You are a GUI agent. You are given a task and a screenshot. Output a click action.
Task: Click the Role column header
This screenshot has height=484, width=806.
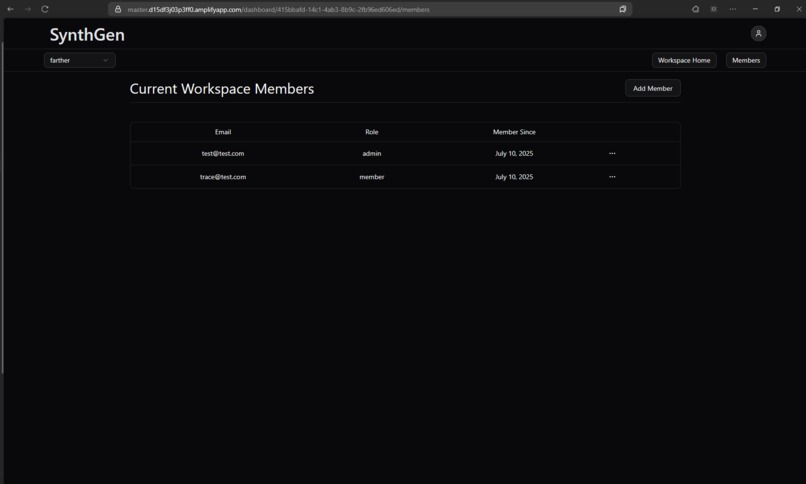point(372,132)
